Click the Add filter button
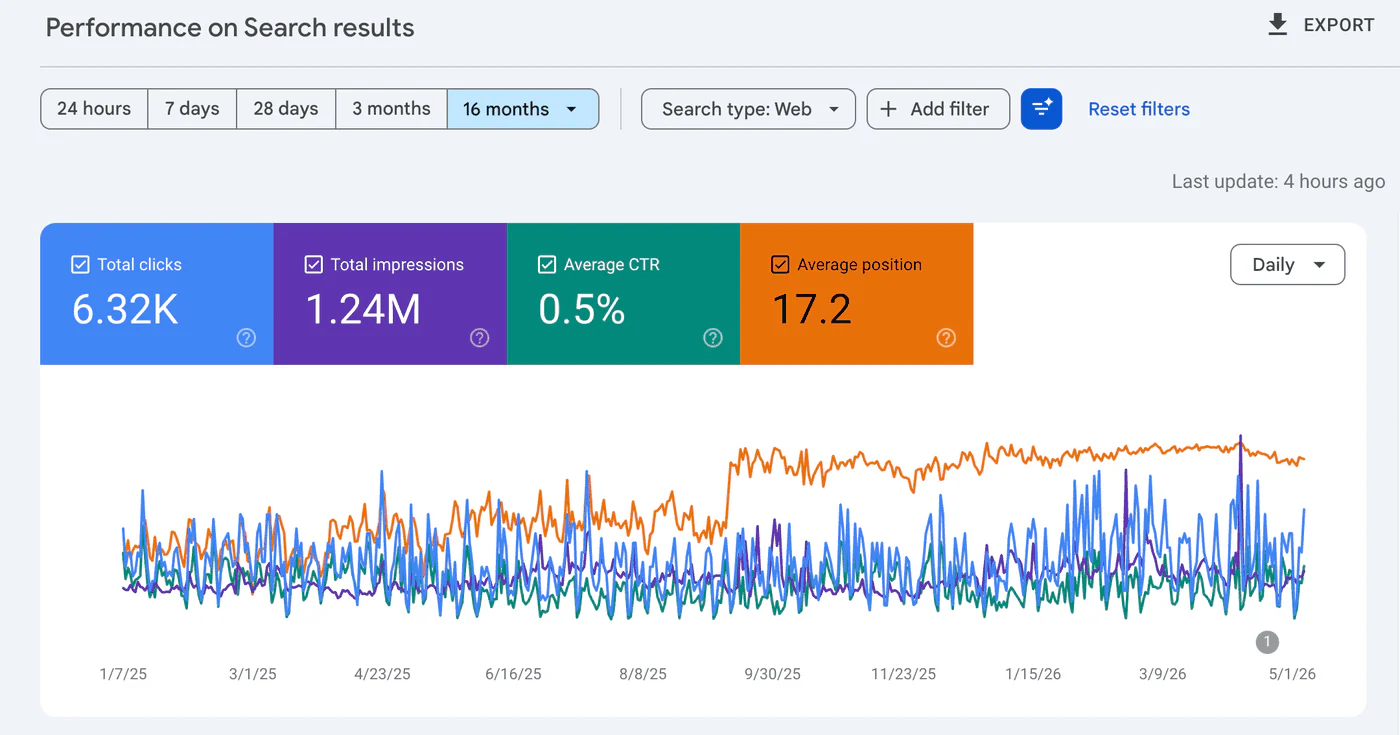Screen dimensions: 1400x735 coord(938,109)
